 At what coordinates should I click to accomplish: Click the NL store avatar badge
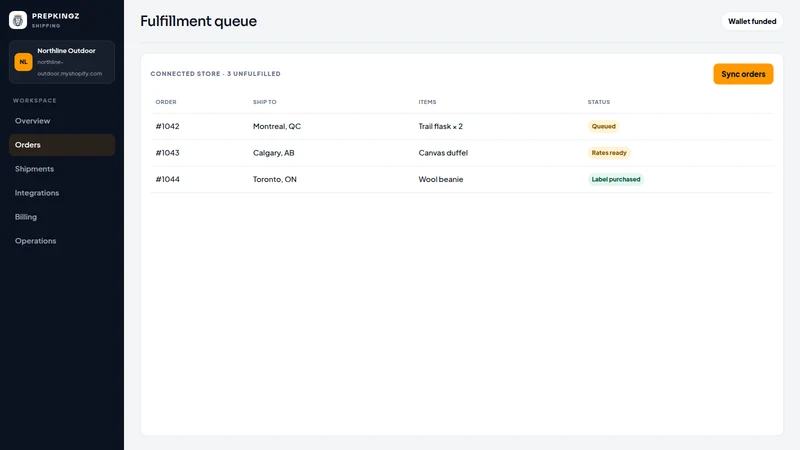pyautogui.click(x=23, y=62)
